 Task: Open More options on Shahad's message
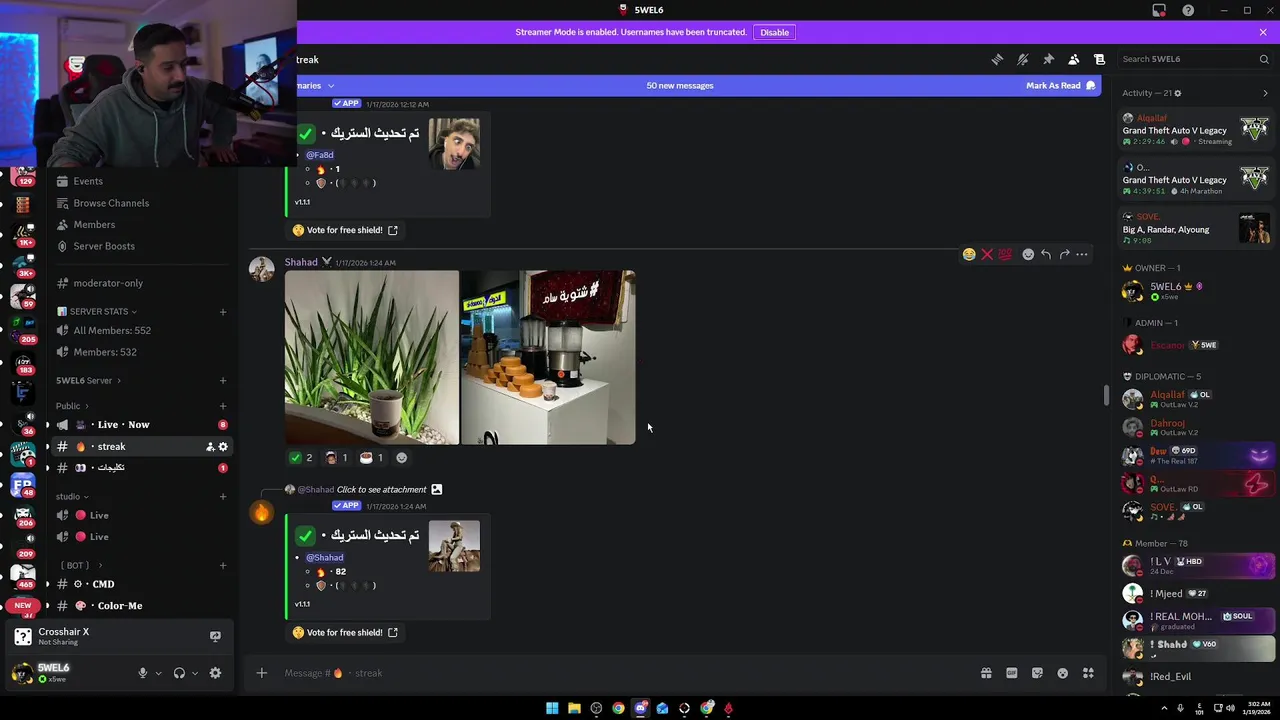1082,254
